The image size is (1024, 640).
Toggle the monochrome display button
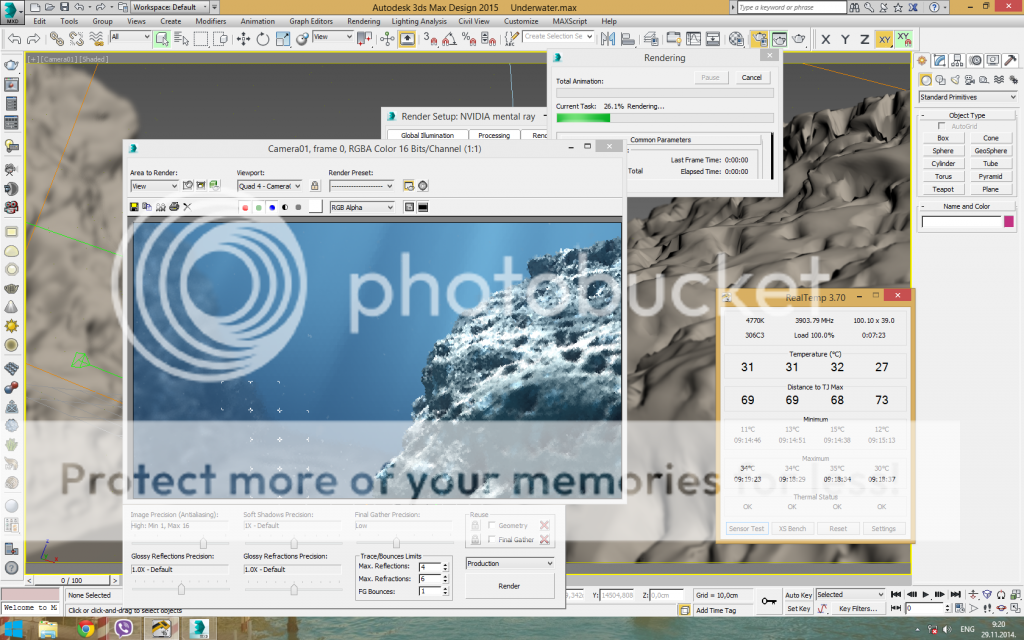(298, 208)
